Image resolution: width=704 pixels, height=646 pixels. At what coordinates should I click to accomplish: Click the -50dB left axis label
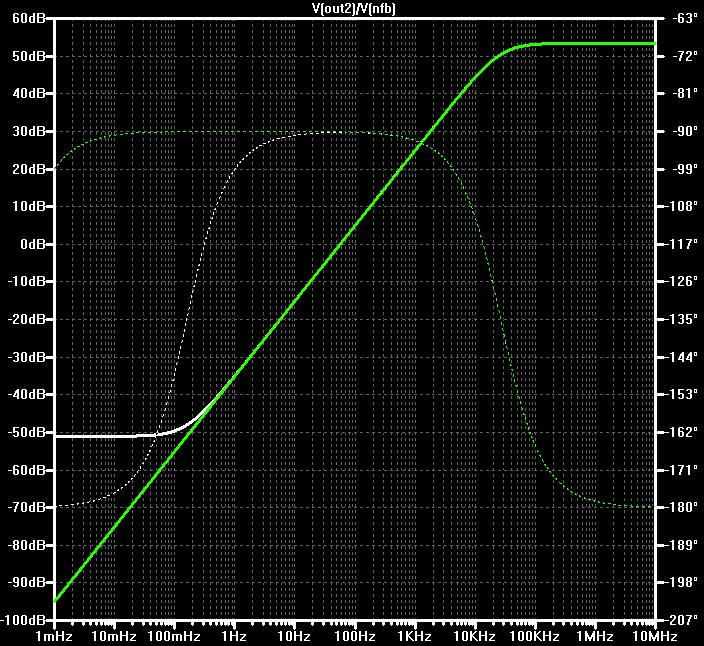coord(26,432)
